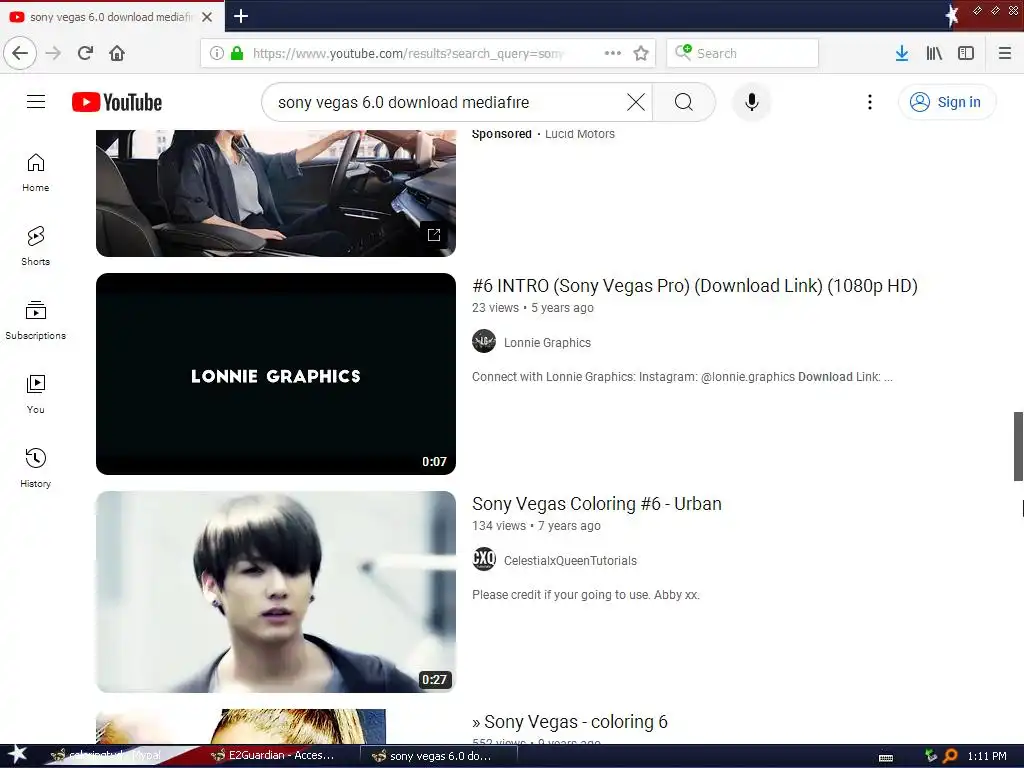The image size is (1024, 768).
Task: Search with your voice microphone button
Action: coord(752,102)
